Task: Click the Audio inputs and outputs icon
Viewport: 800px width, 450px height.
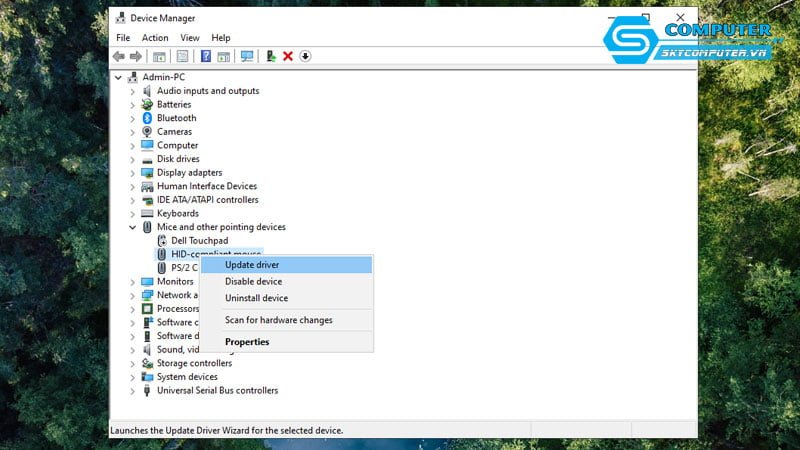Action: (147, 91)
